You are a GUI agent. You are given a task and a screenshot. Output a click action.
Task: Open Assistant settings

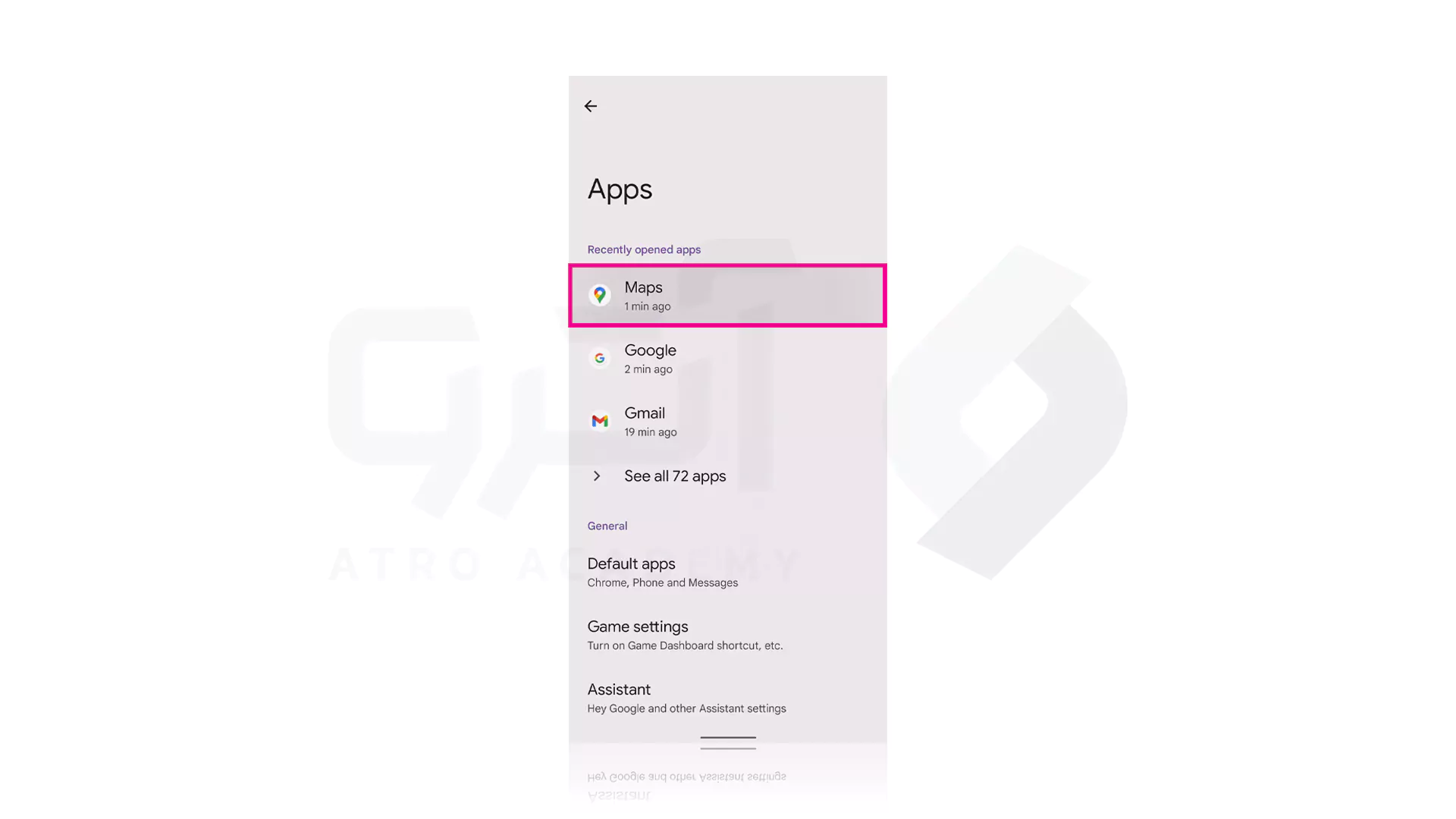click(727, 698)
